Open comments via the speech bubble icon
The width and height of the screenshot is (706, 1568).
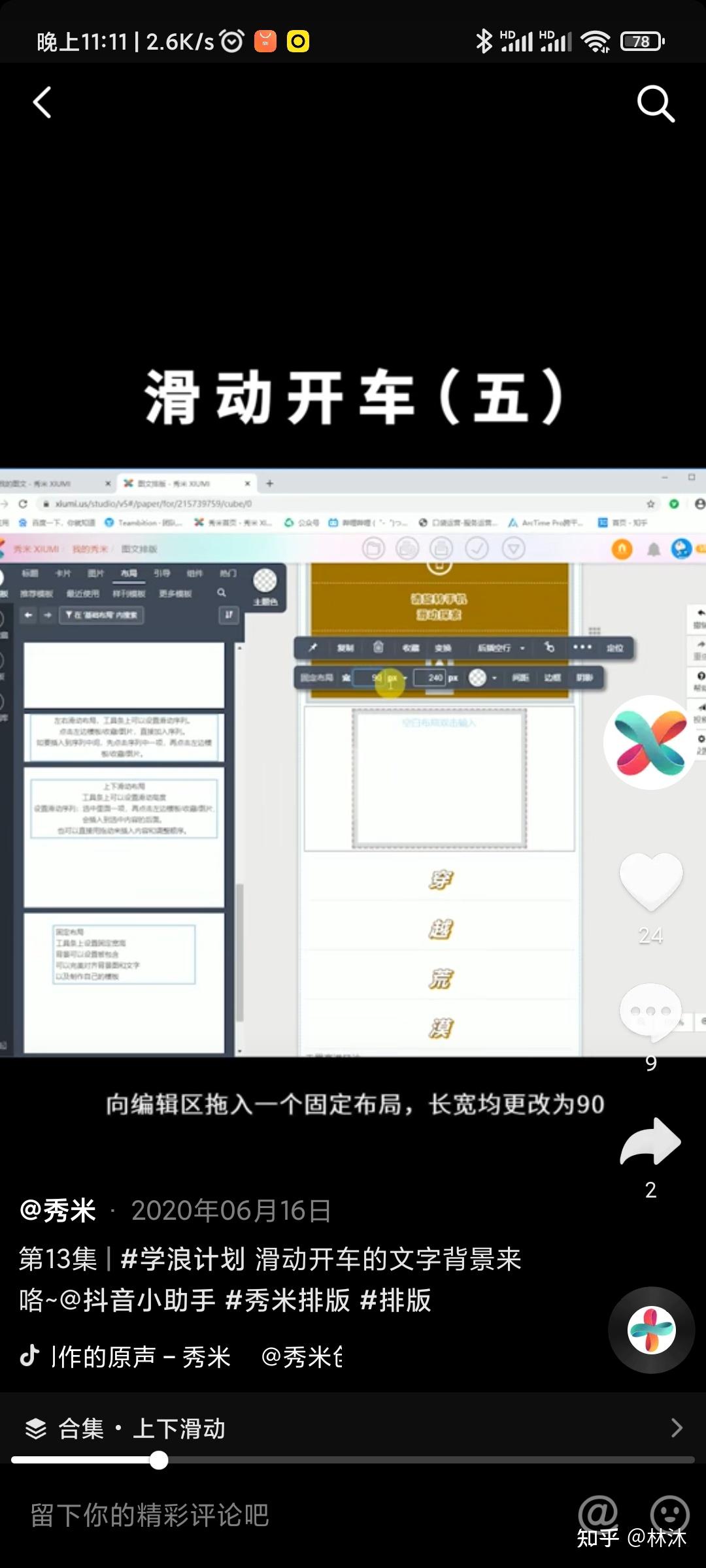click(x=650, y=1013)
